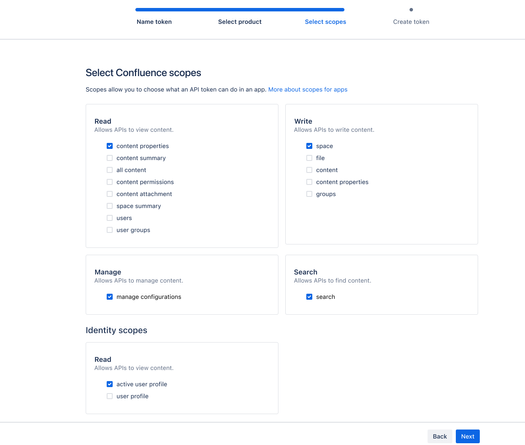Enable user profile identity scope
The height and width of the screenshot is (445, 525).
[109, 396]
